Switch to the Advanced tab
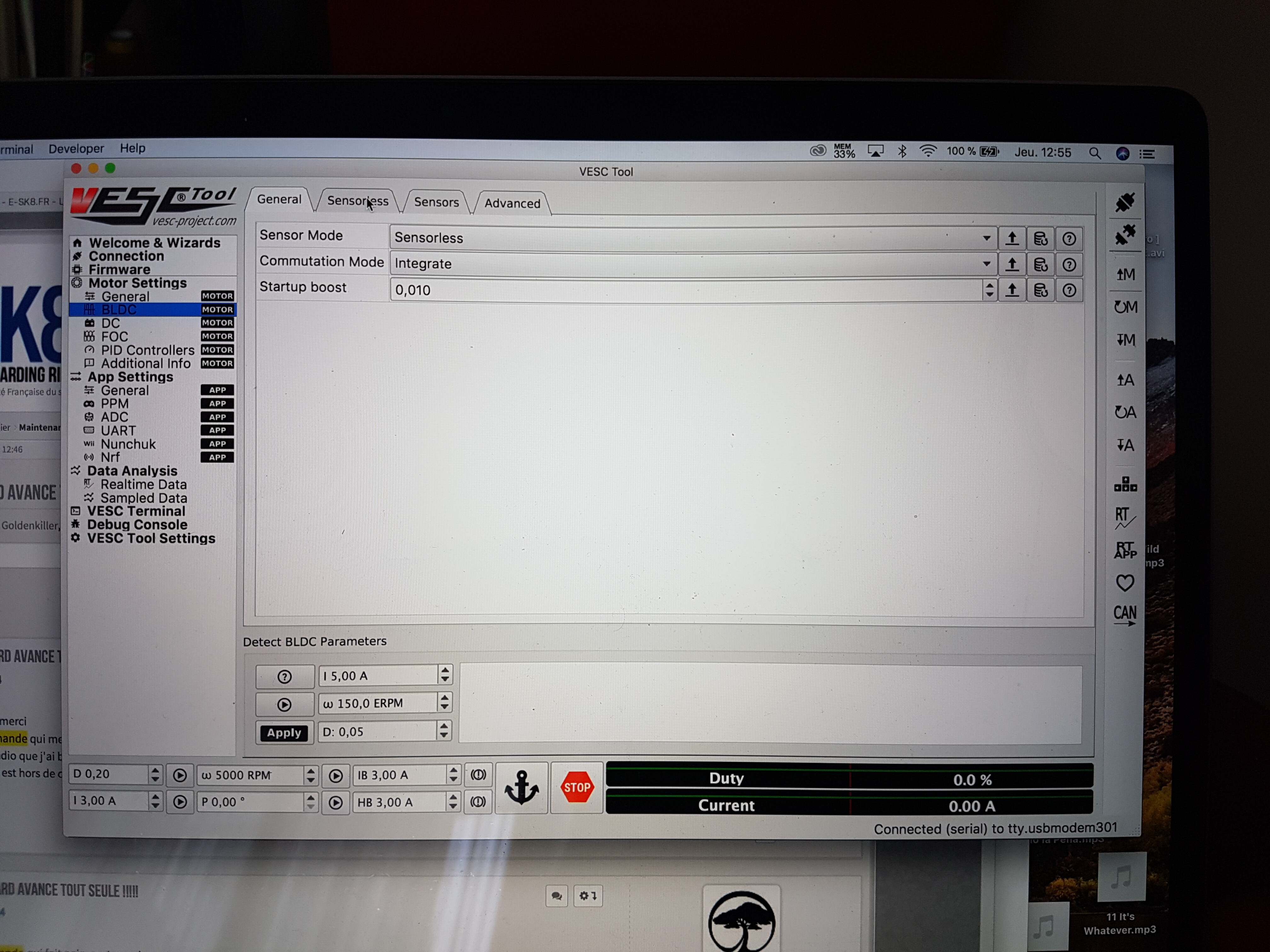The height and width of the screenshot is (952, 1270). coord(512,203)
